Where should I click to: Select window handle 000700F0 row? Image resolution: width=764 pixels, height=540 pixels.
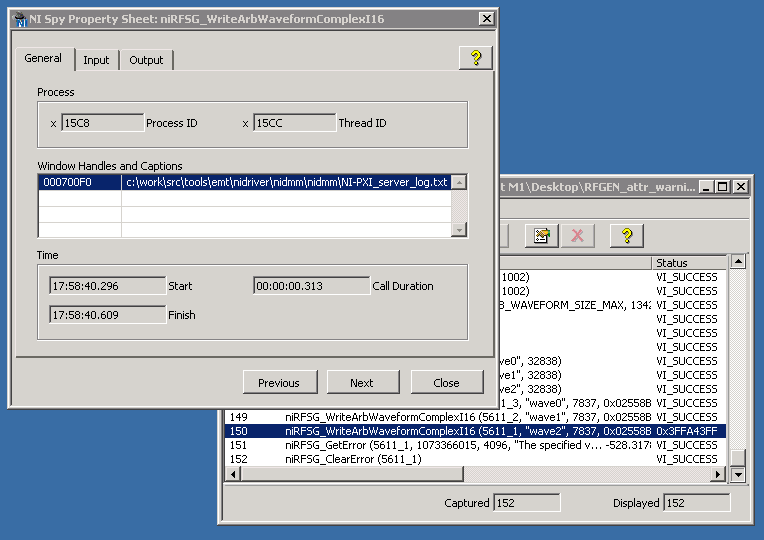(245, 182)
